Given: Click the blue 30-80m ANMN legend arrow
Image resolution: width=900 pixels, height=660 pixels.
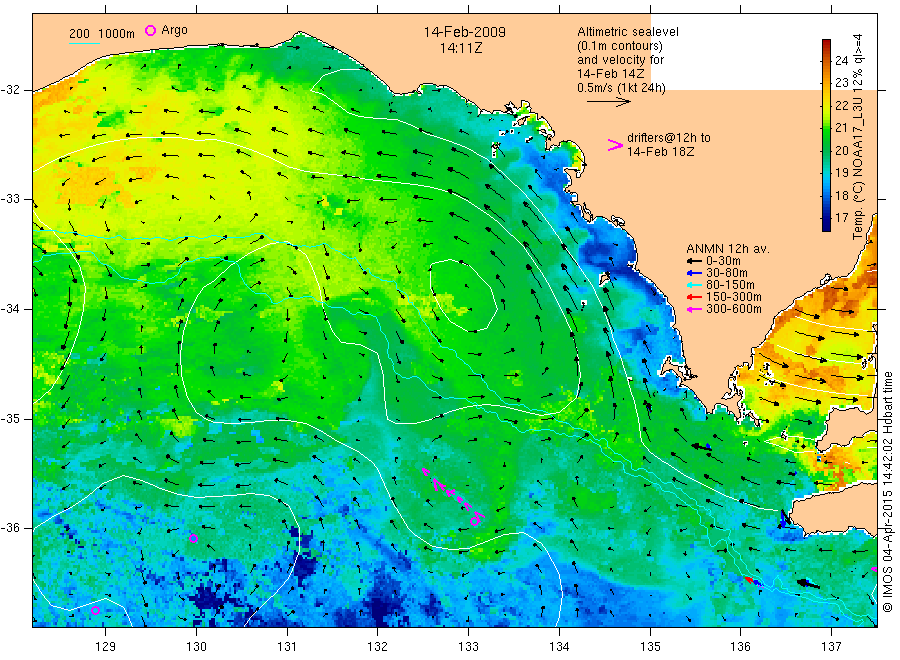Looking at the screenshot, I should [x=694, y=273].
